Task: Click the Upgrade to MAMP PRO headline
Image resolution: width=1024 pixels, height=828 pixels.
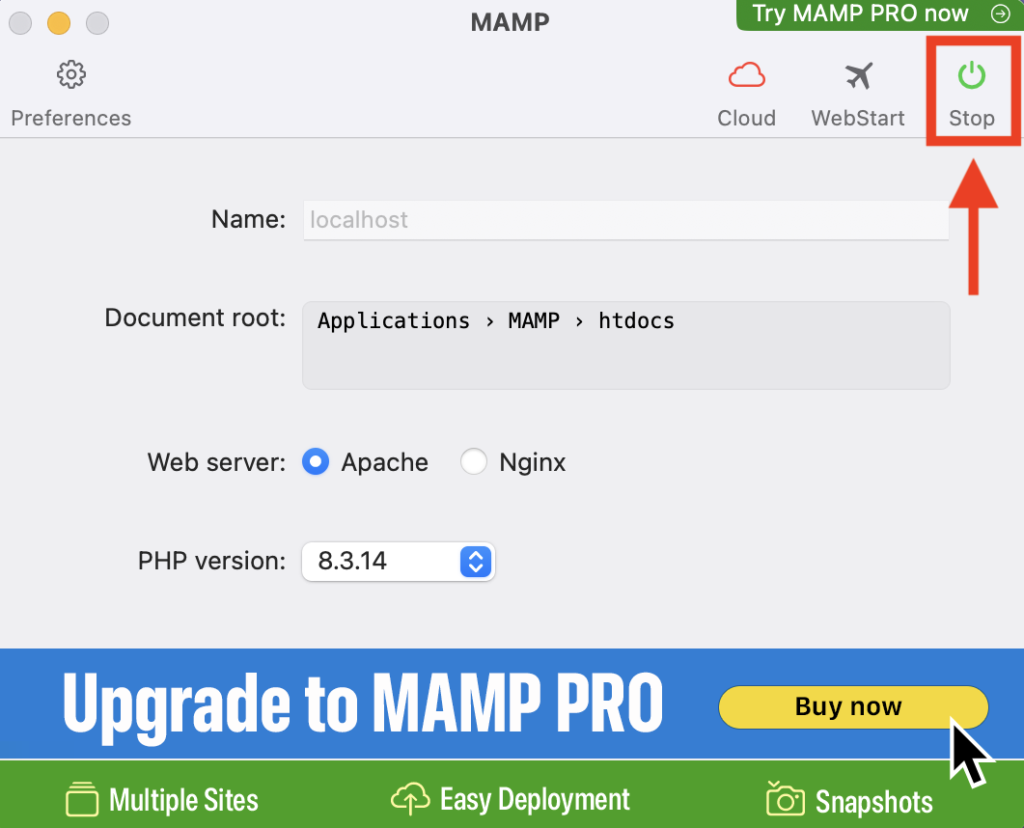Action: point(363,706)
